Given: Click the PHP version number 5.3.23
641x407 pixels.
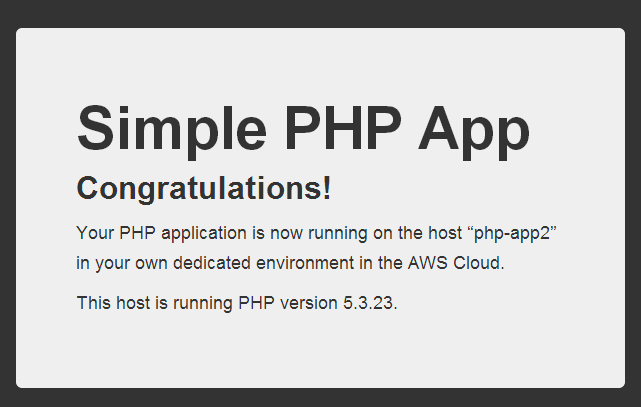Looking at the screenshot, I should [x=368, y=303].
